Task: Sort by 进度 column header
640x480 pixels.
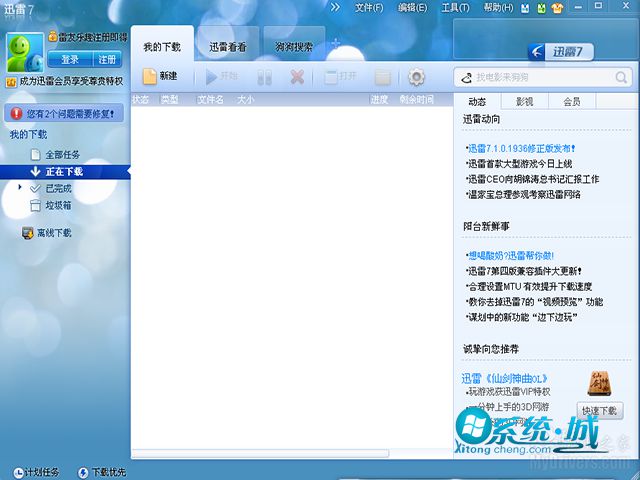Action: click(379, 100)
